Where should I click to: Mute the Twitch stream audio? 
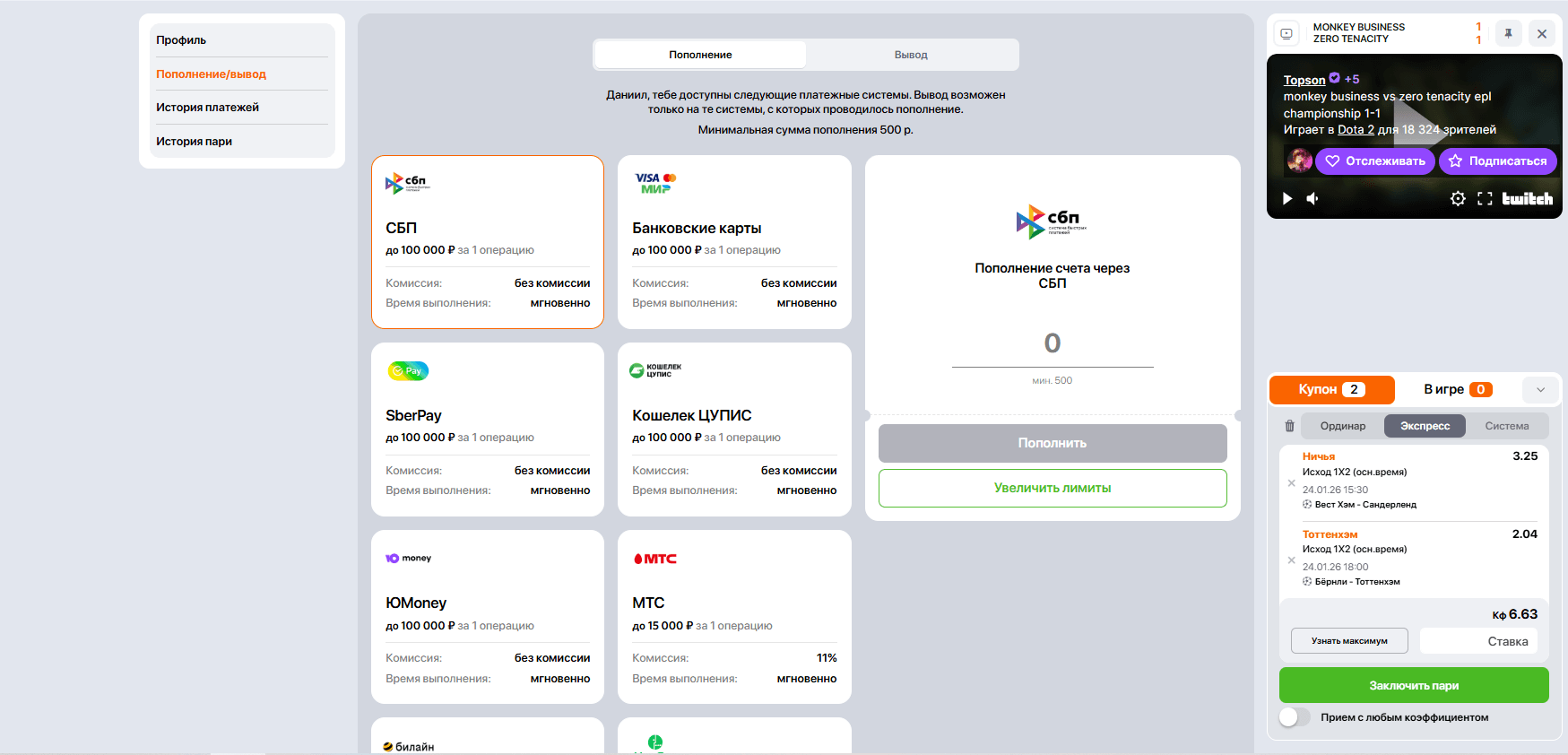click(1312, 199)
